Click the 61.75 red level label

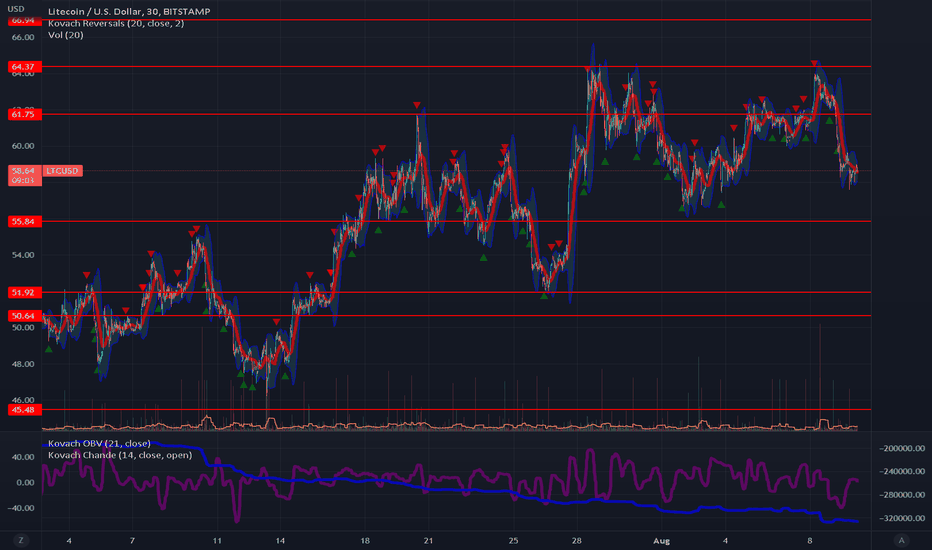[x=23, y=114]
